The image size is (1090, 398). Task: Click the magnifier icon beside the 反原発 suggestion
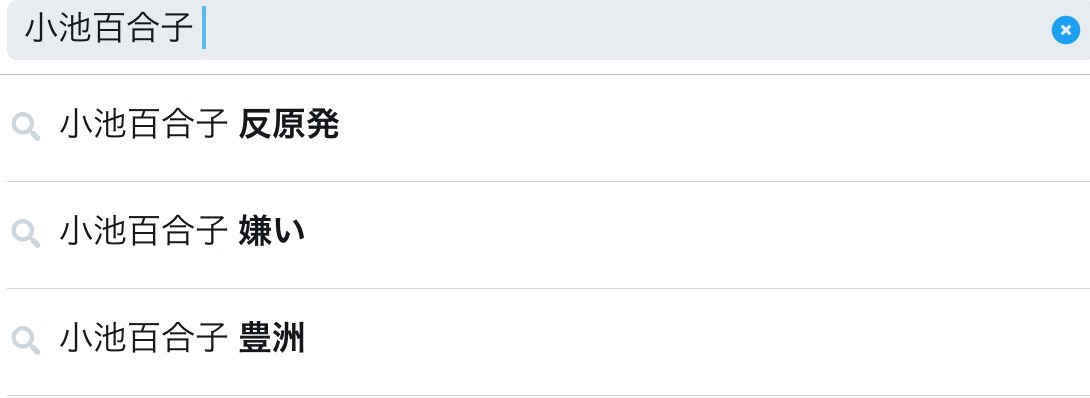tap(26, 128)
